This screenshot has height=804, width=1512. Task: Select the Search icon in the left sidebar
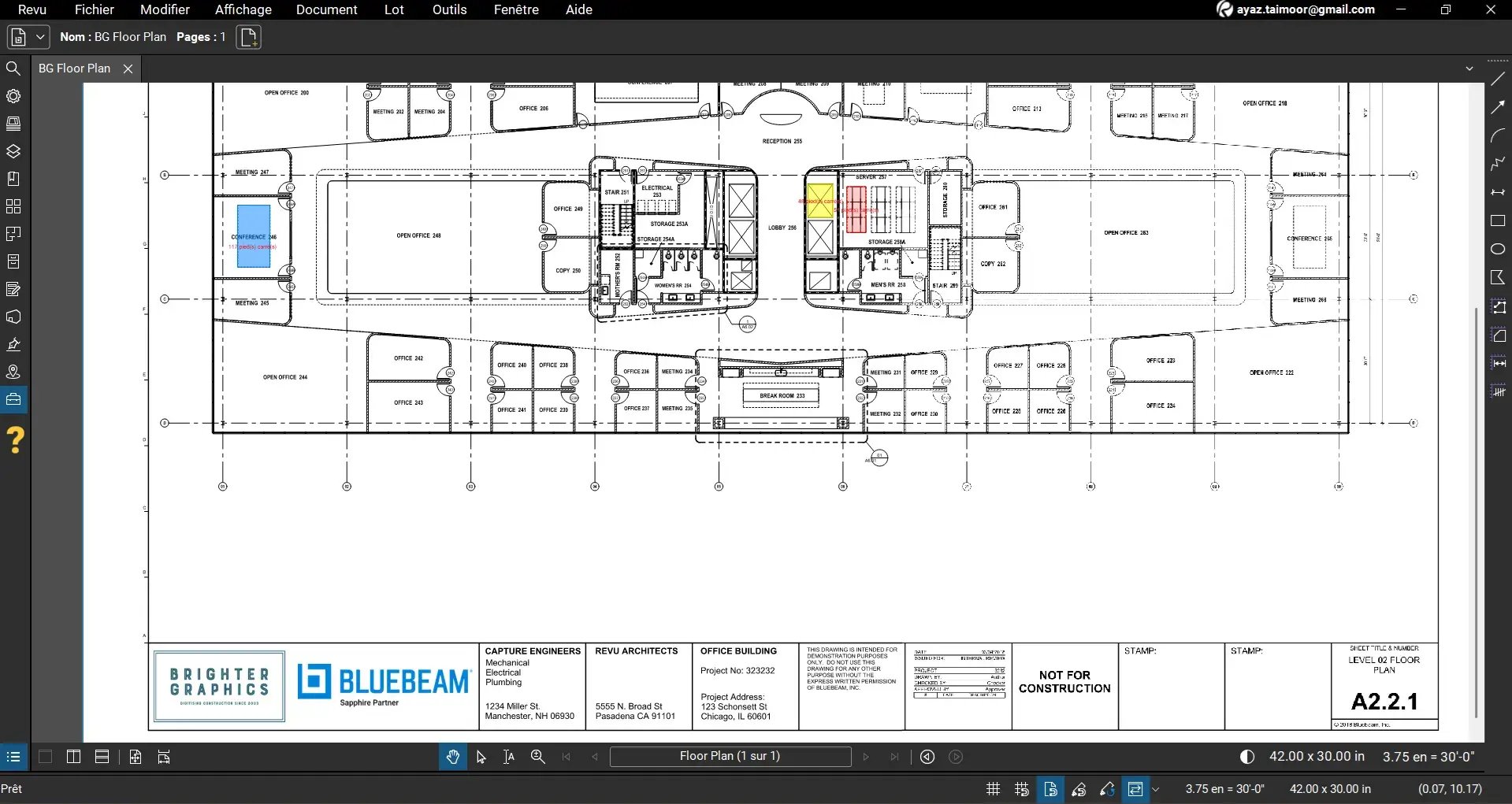(13, 69)
